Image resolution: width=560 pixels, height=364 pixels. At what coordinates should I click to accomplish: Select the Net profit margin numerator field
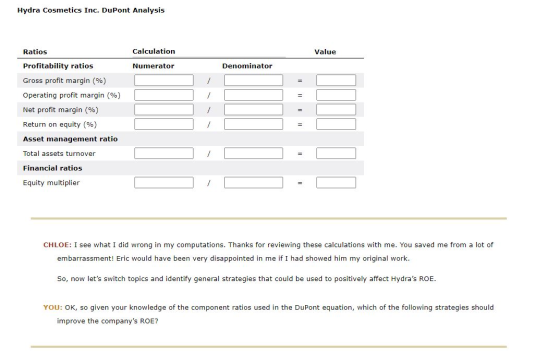point(164,110)
